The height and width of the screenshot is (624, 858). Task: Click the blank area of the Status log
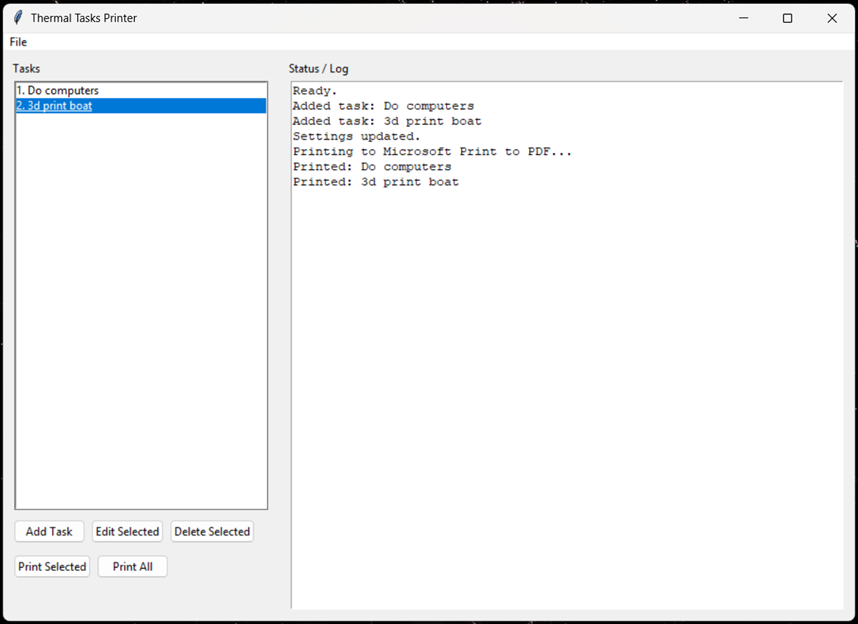click(565, 400)
